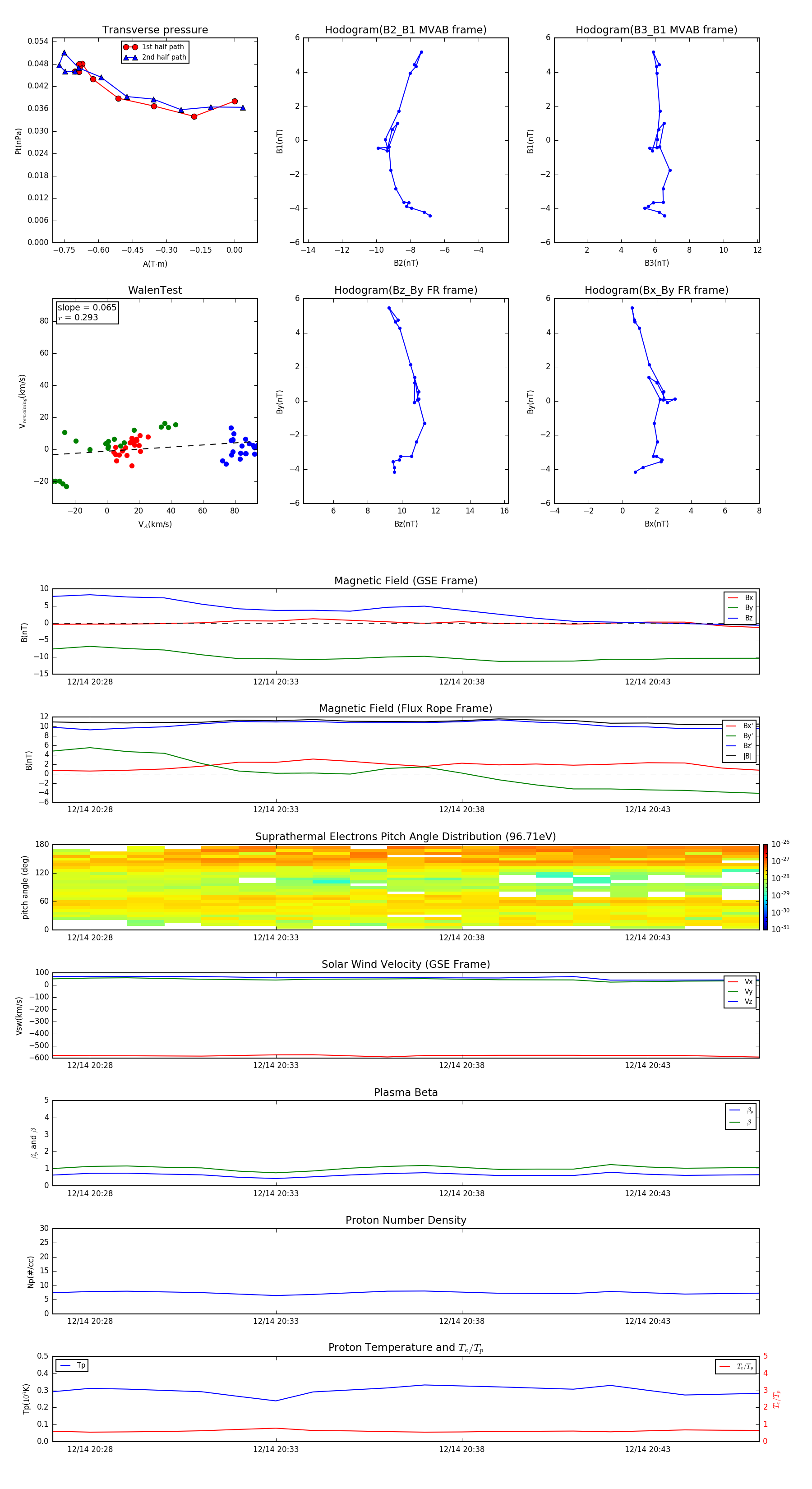Image resolution: width=812 pixels, height=1489 pixels.
Task: Click the 'Te/Tp' legend entry
Action: click(x=736, y=1366)
